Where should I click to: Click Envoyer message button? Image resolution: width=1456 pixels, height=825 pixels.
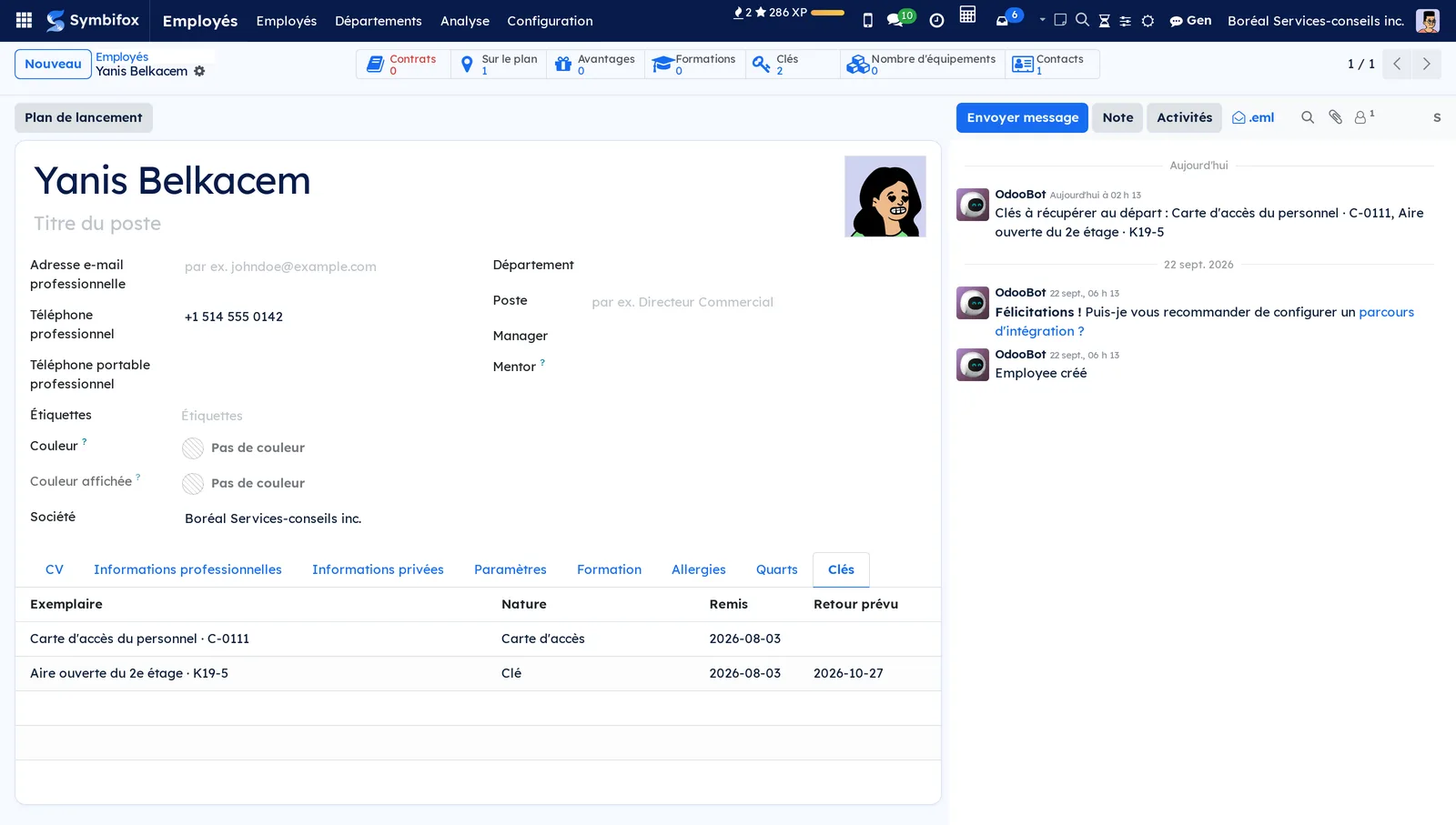pyautogui.click(x=1022, y=117)
